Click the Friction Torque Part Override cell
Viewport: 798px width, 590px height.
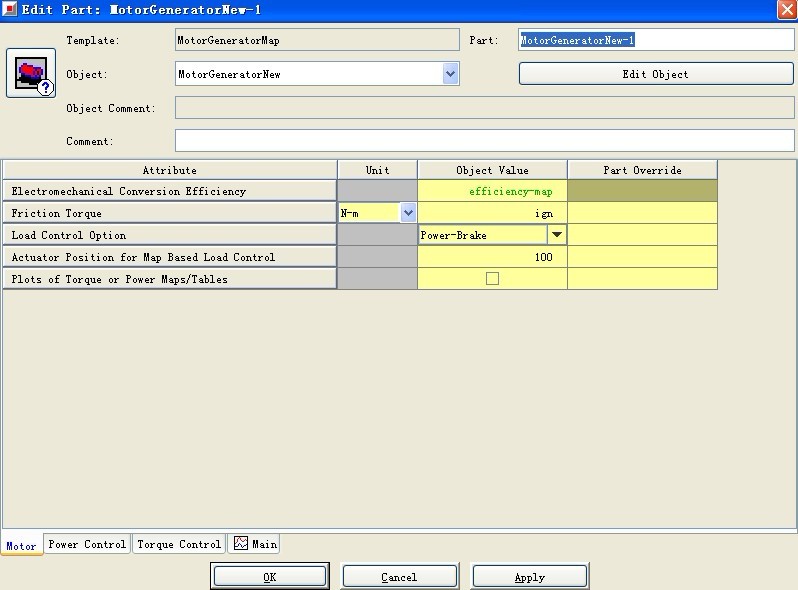pyautogui.click(x=642, y=213)
